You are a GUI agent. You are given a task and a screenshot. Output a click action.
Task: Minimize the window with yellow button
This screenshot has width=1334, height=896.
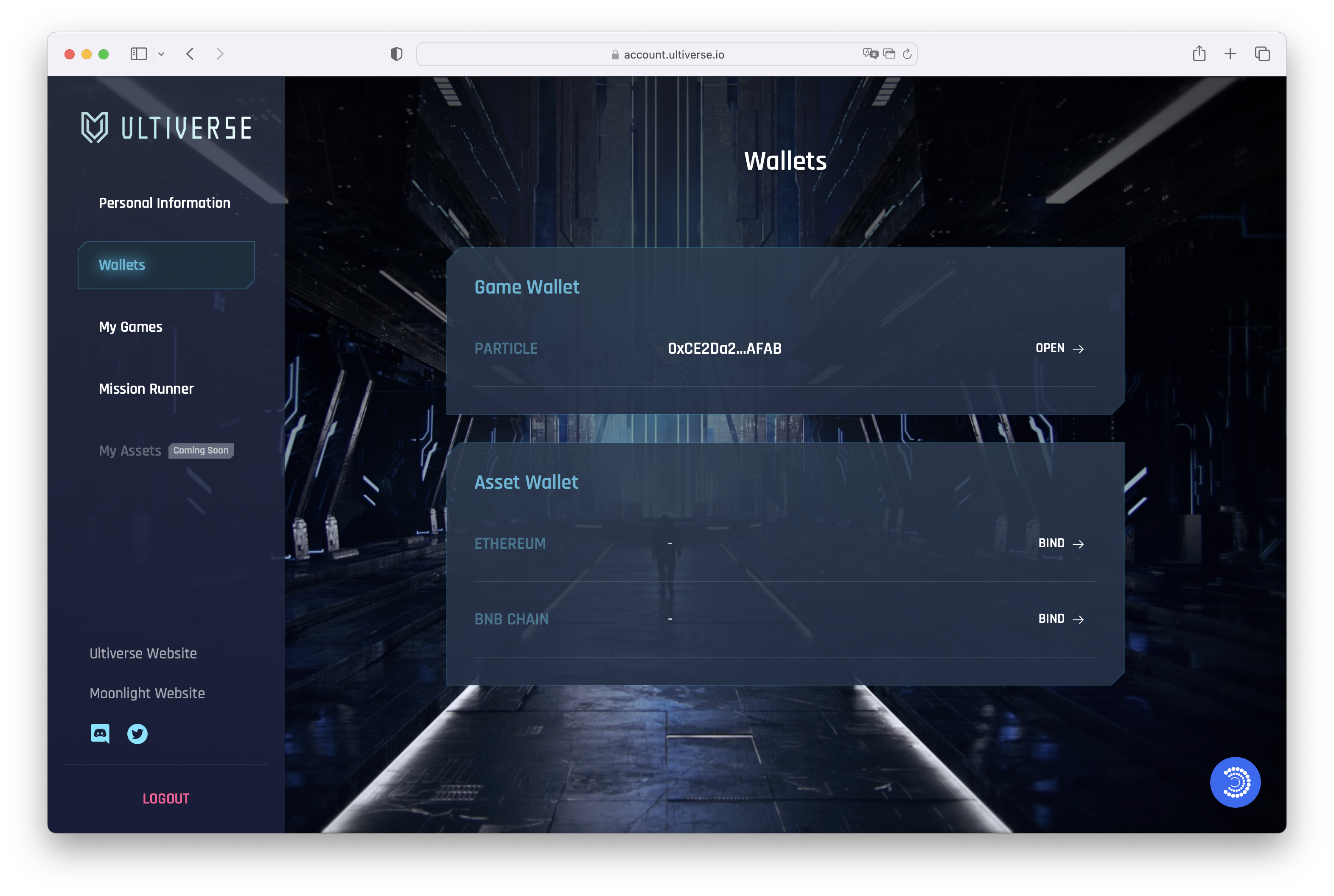coord(87,54)
